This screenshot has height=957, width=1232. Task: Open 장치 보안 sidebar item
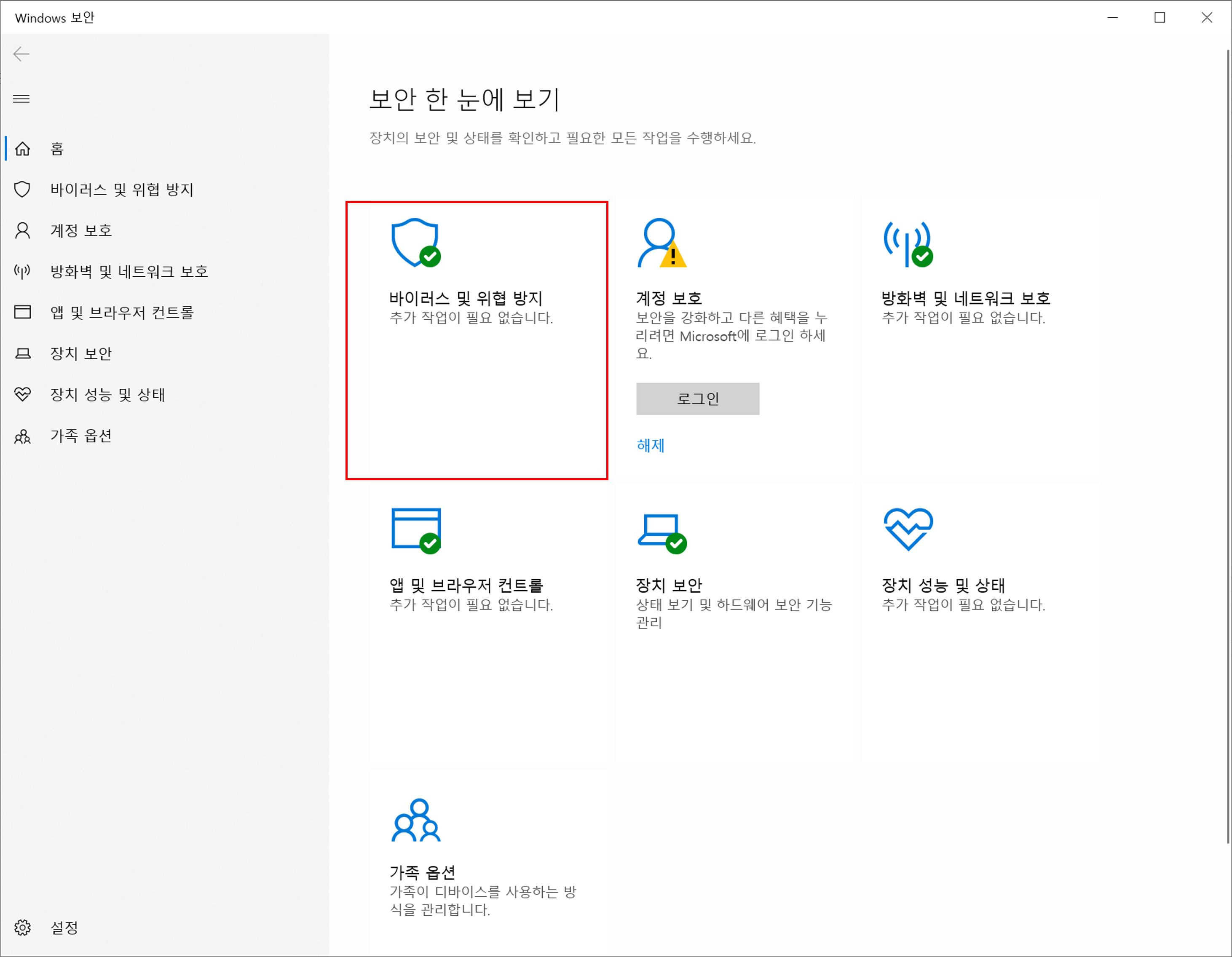(x=164, y=353)
